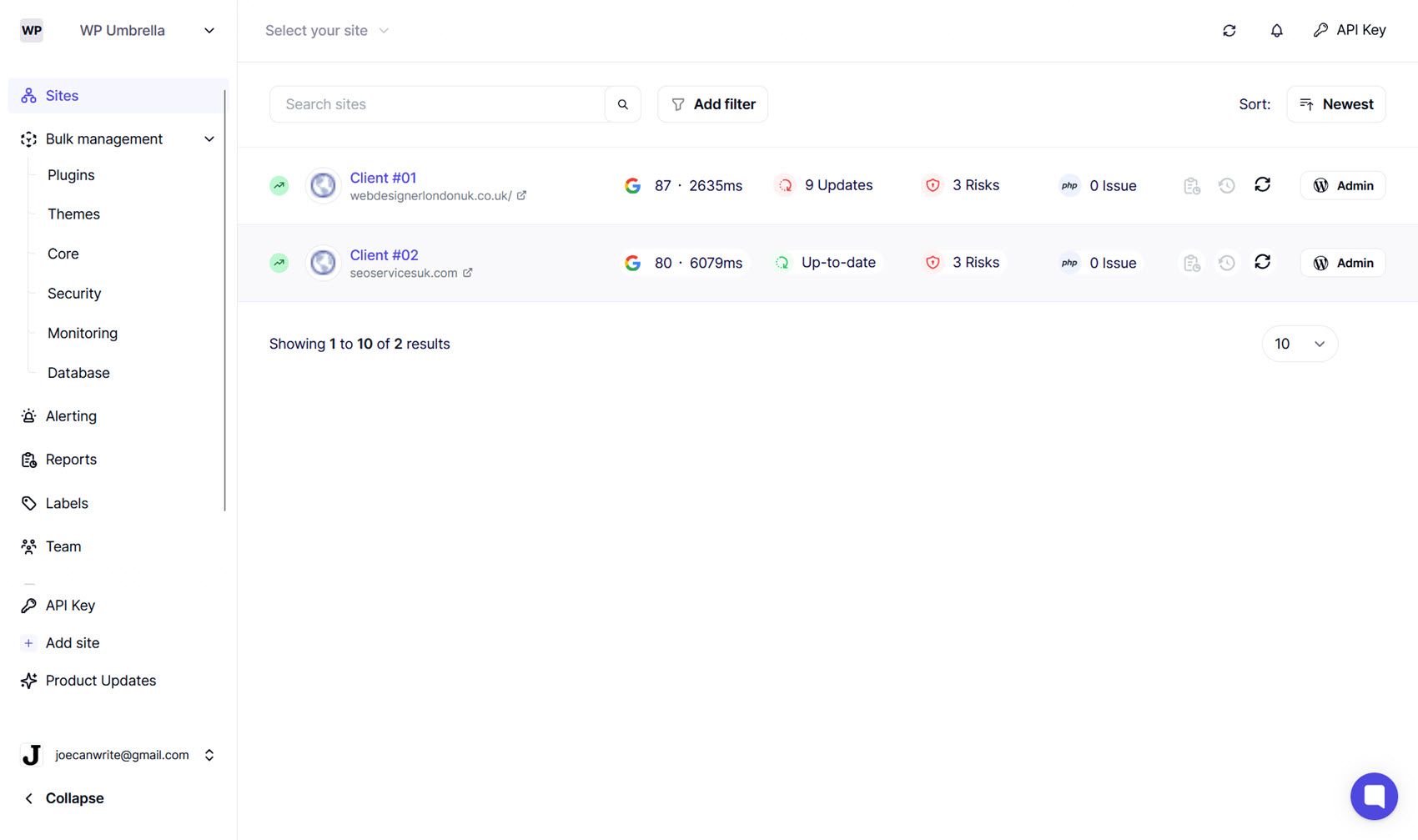Open the Select your site dropdown
The height and width of the screenshot is (840, 1418).
point(327,30)
